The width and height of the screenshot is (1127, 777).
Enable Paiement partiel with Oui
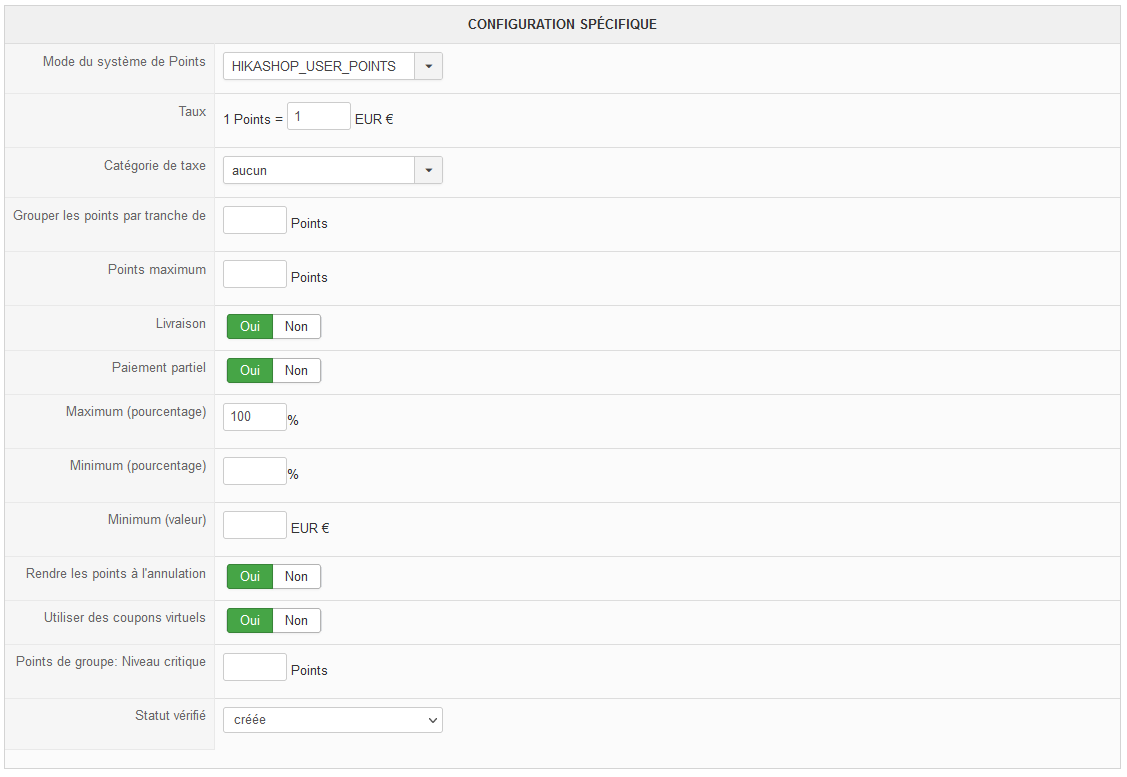pyautogui.click(x=250, y=371)
